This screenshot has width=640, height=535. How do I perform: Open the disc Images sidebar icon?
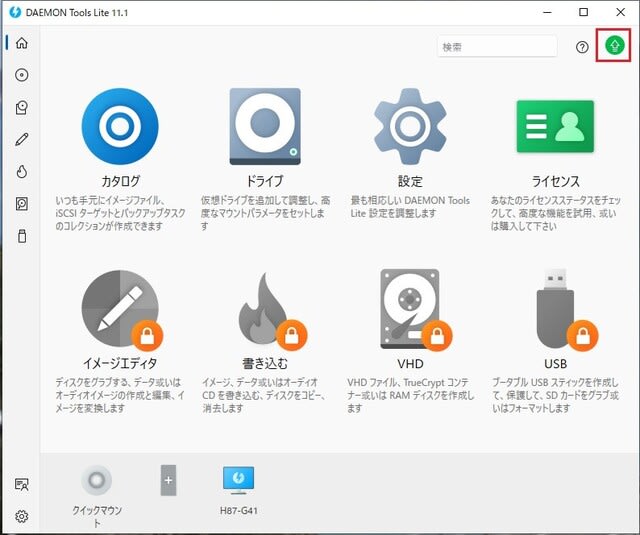(x=22, y=75)
